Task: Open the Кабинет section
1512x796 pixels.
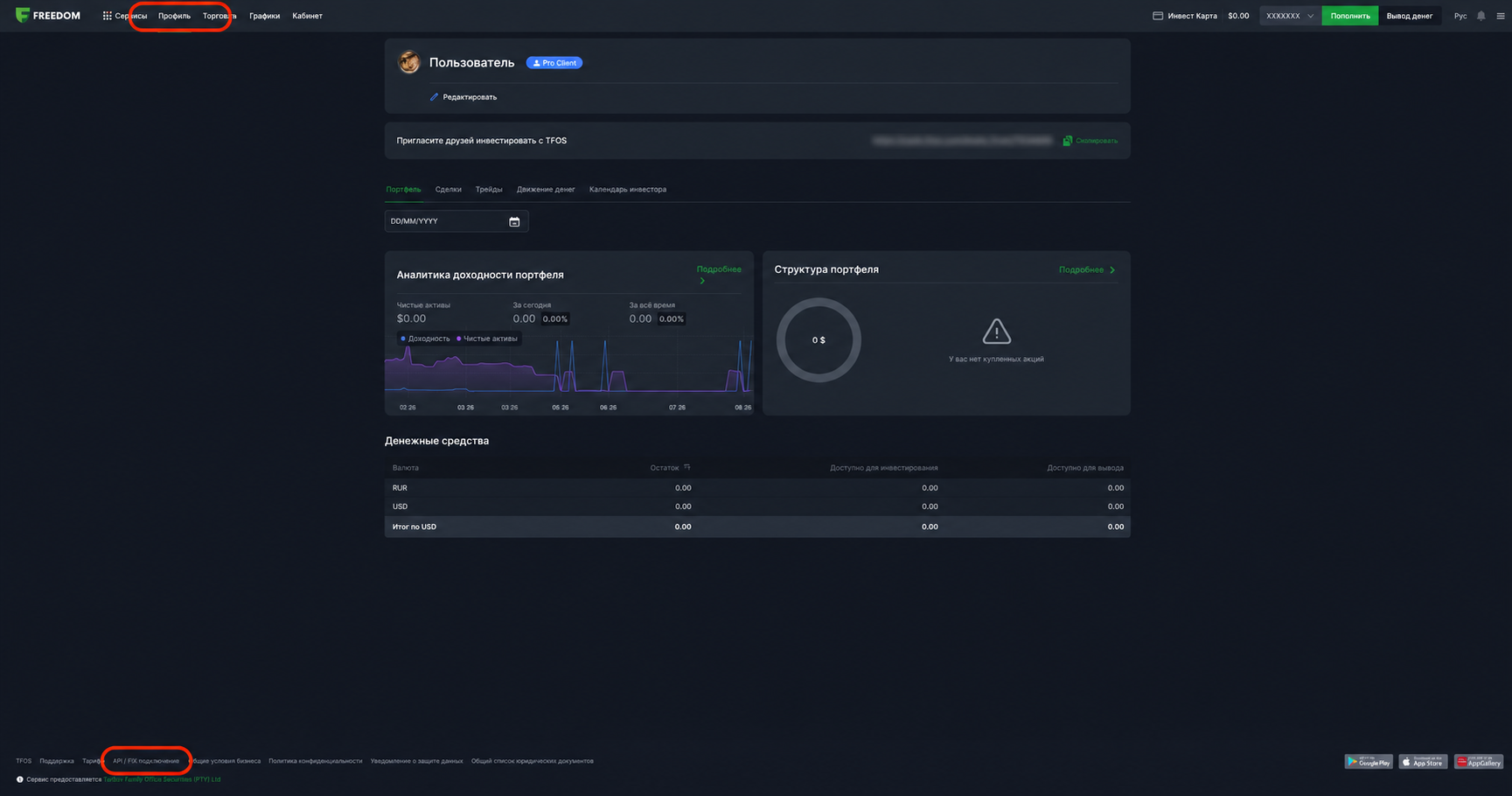Action: 307,16
